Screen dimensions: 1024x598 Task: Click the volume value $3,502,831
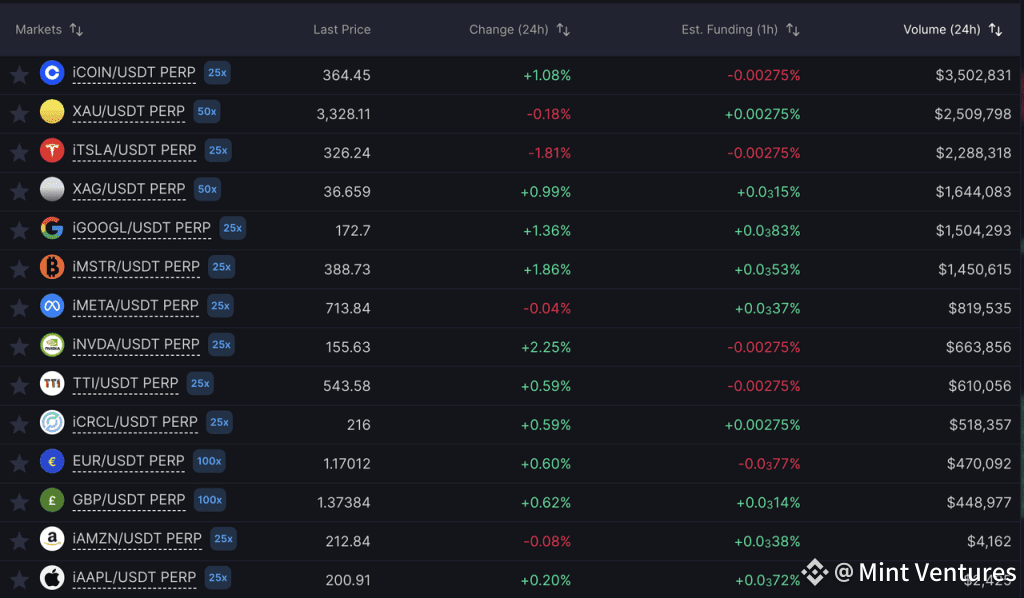[x=973, y=75]
